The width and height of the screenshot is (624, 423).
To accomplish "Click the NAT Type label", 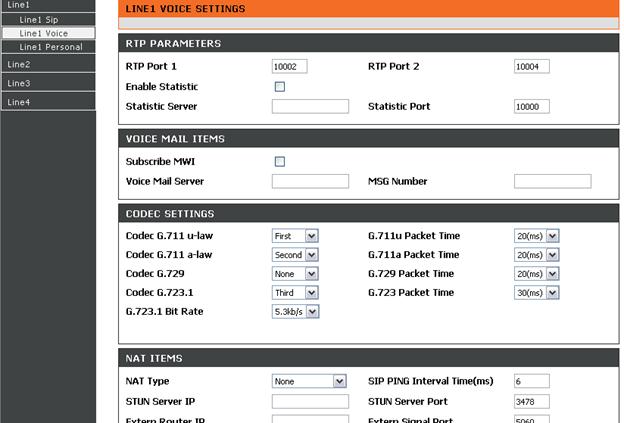I will click(147, 381).
